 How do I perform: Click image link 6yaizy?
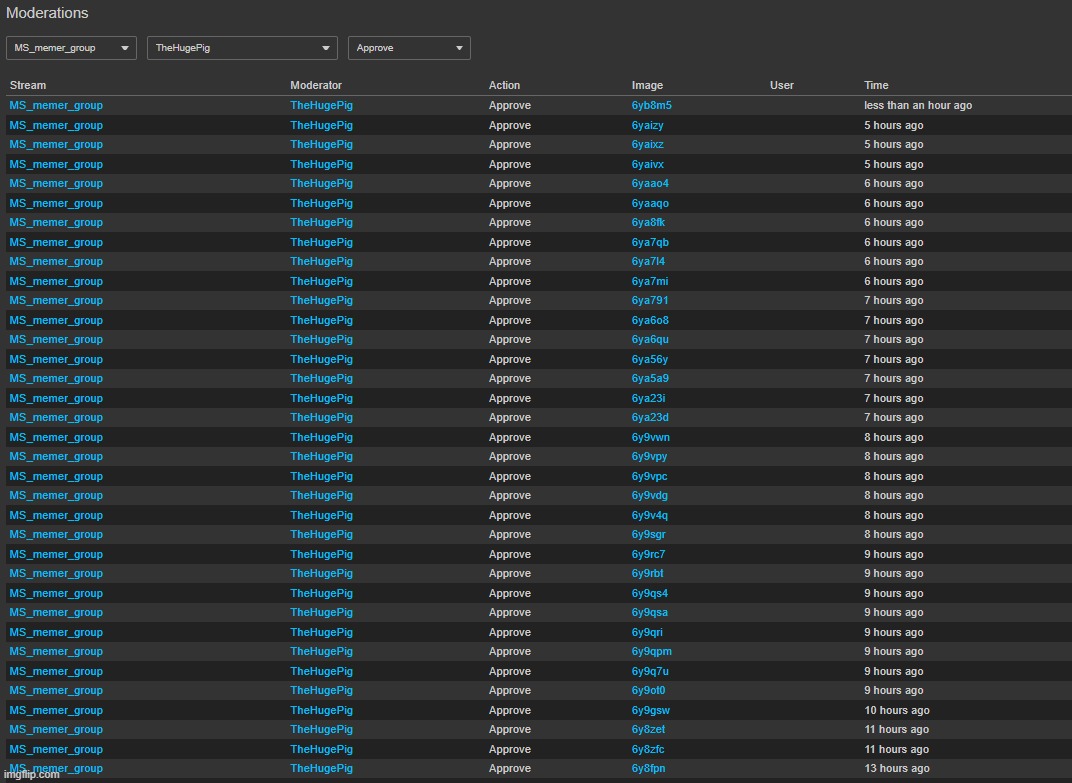pyautogui.click(x=647, y=125)
